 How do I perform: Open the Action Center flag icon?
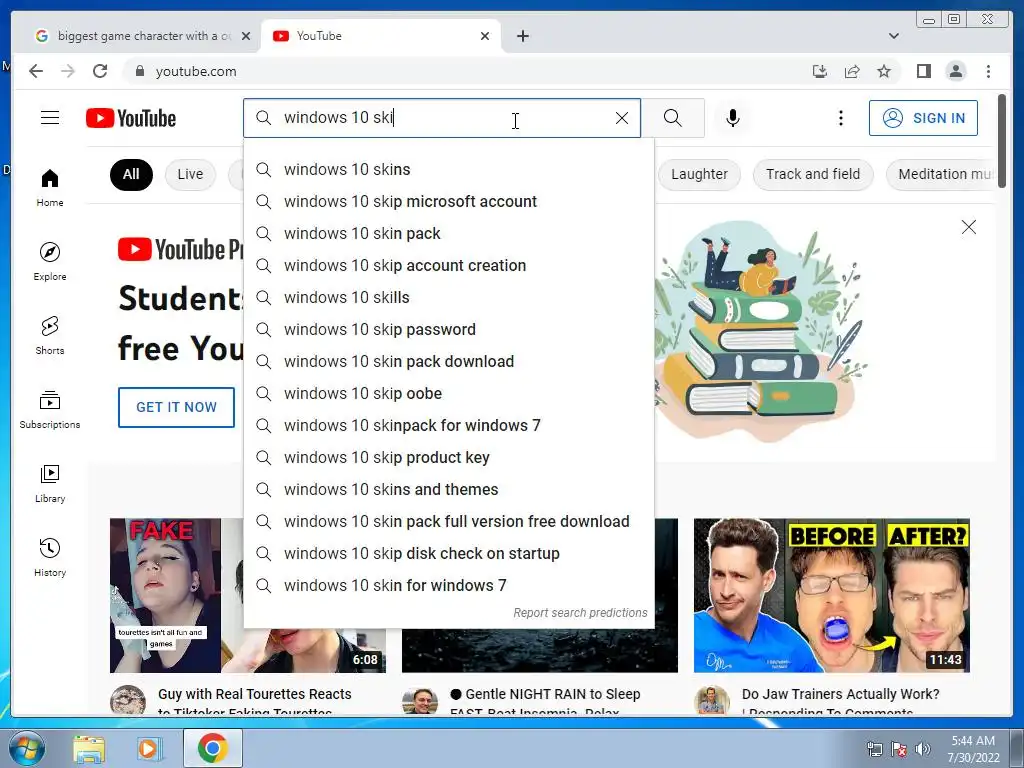pos(899,749)
